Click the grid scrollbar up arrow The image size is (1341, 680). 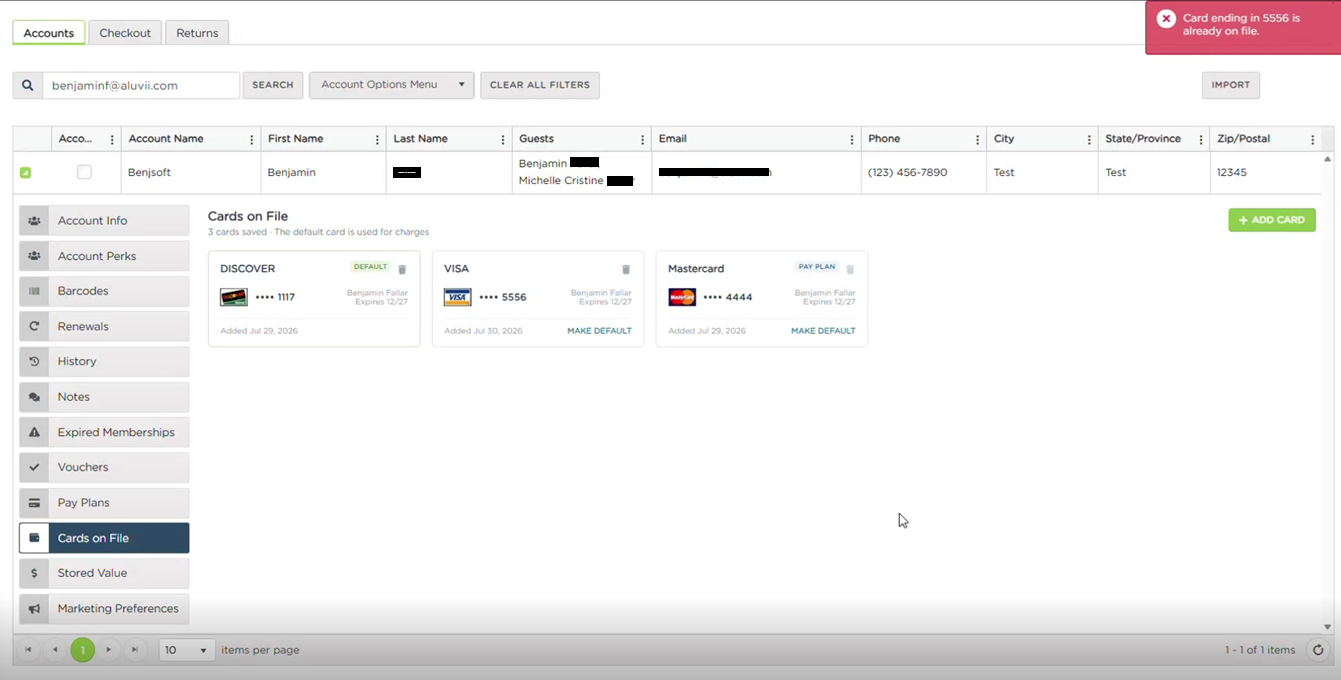pos(1327,159)
